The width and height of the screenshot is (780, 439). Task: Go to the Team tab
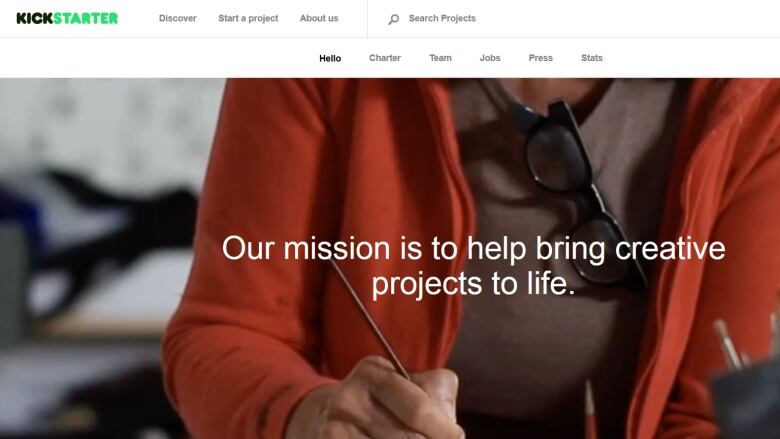(440, 58)
